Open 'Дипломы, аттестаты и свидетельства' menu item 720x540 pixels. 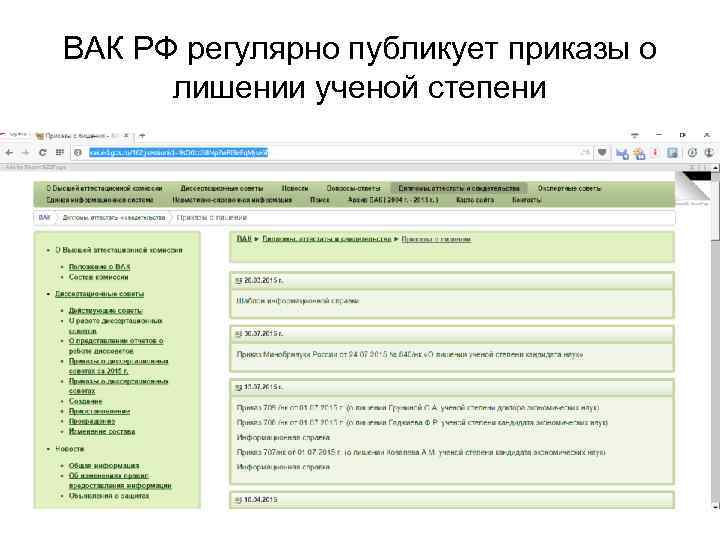tap(459, 188)
